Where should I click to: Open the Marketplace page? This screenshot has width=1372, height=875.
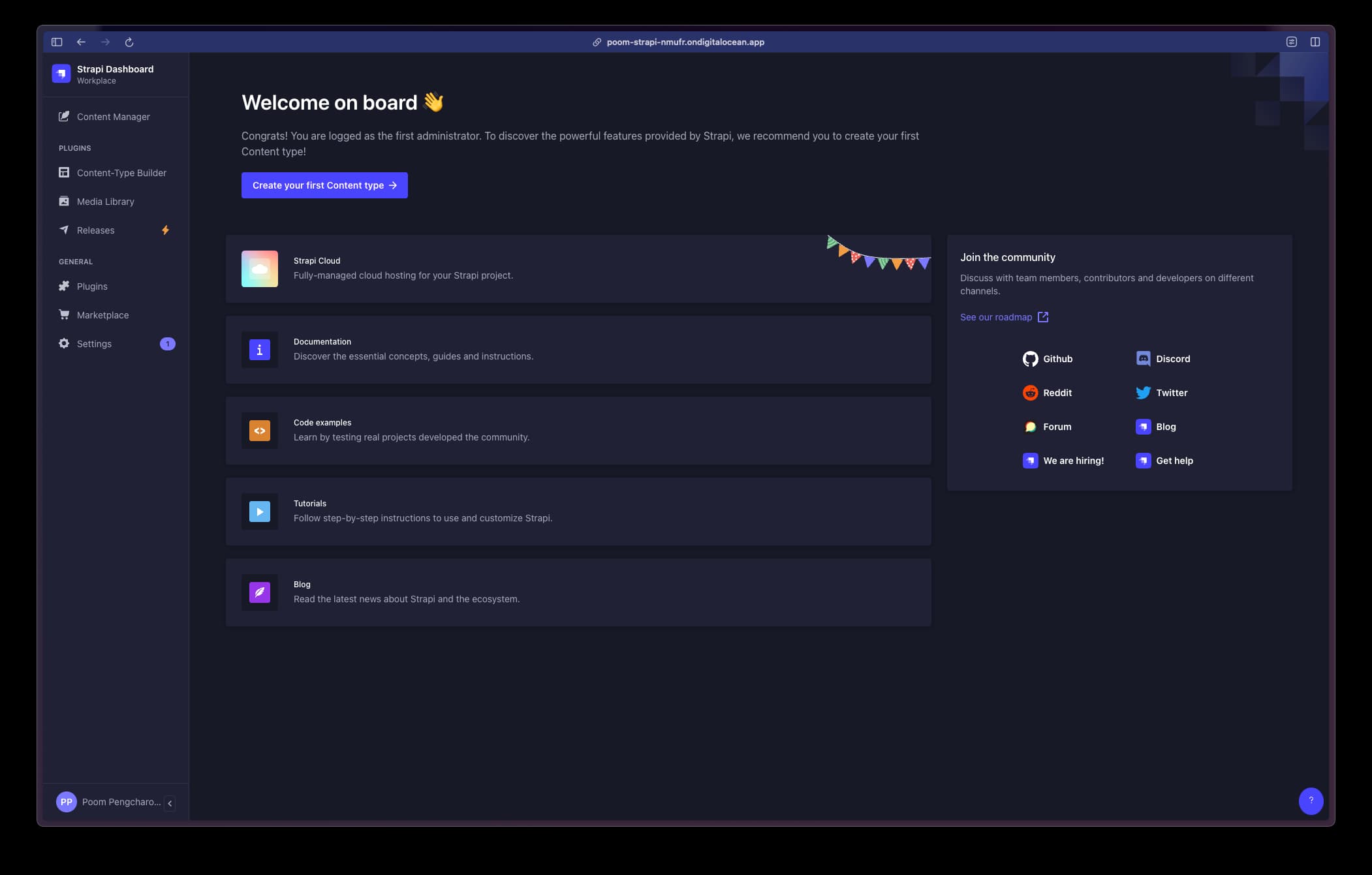[x=102, y=315]
